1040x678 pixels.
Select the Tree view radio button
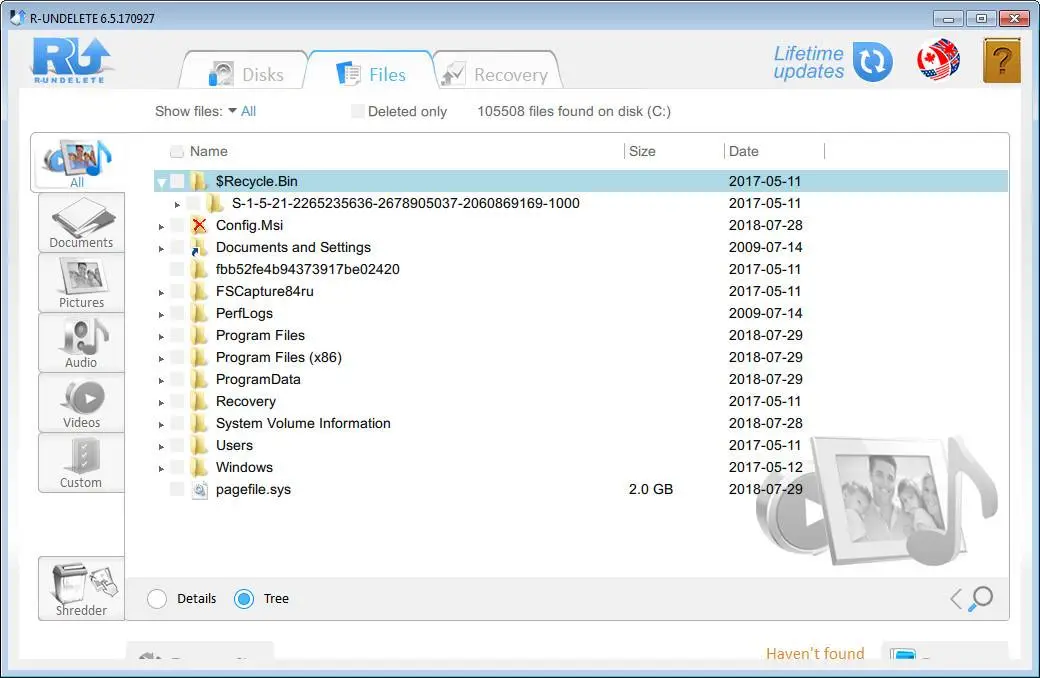click(244, 598)
